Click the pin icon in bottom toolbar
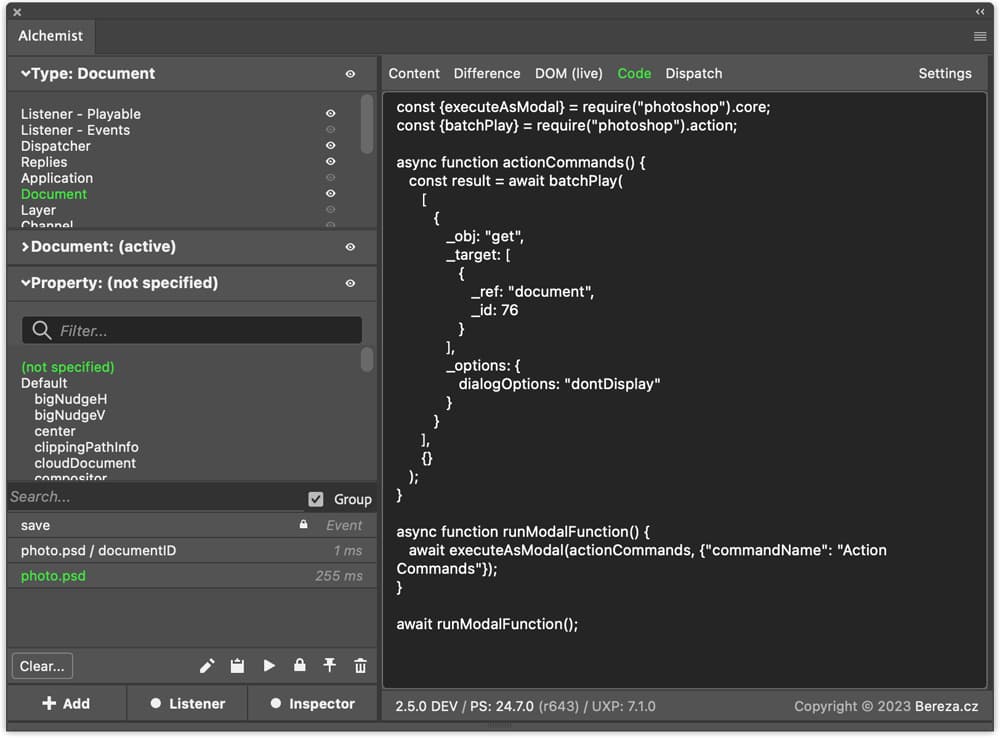 point(329,666)
